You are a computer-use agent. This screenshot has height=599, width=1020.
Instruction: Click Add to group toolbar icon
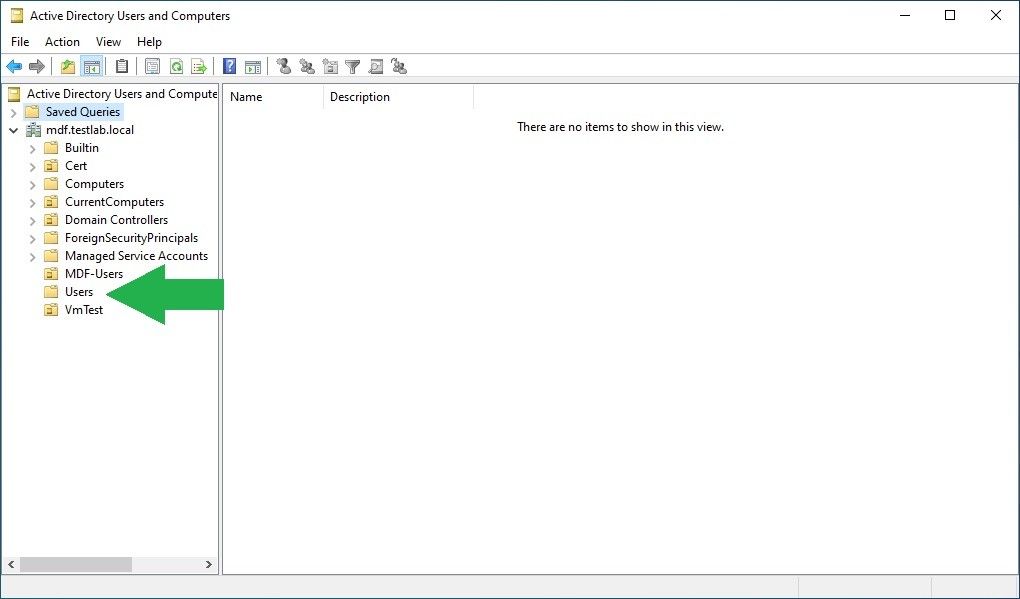(399, 66)
